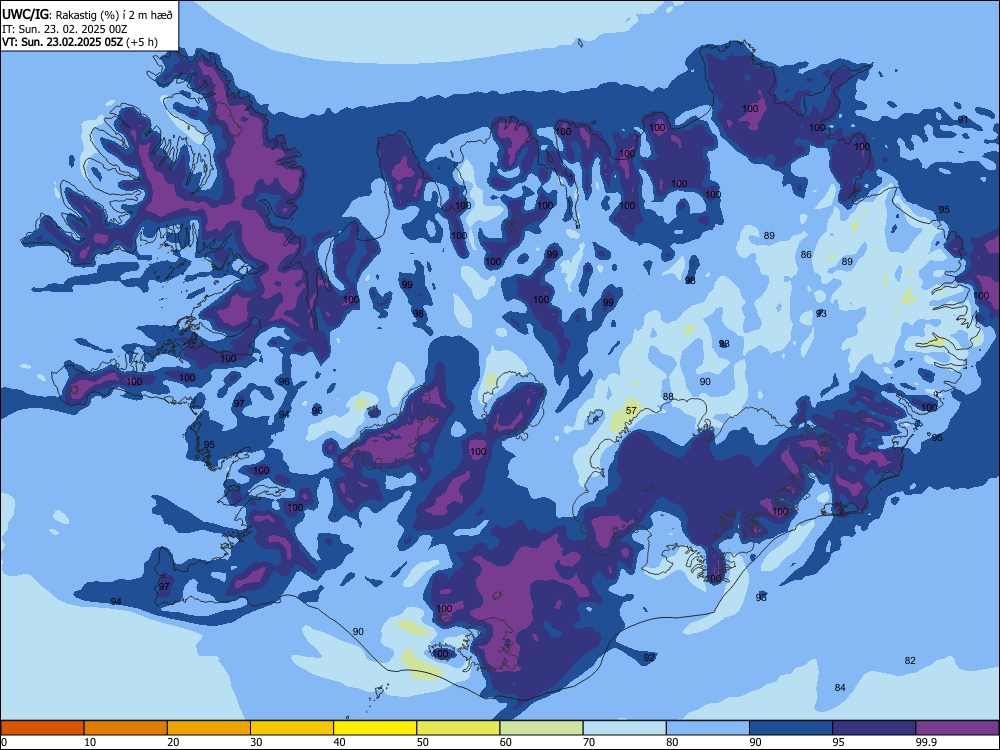Choose the light blue 80–90 legend swatch
This screenshot has height=750, width=1000.
tap(708, 728)
